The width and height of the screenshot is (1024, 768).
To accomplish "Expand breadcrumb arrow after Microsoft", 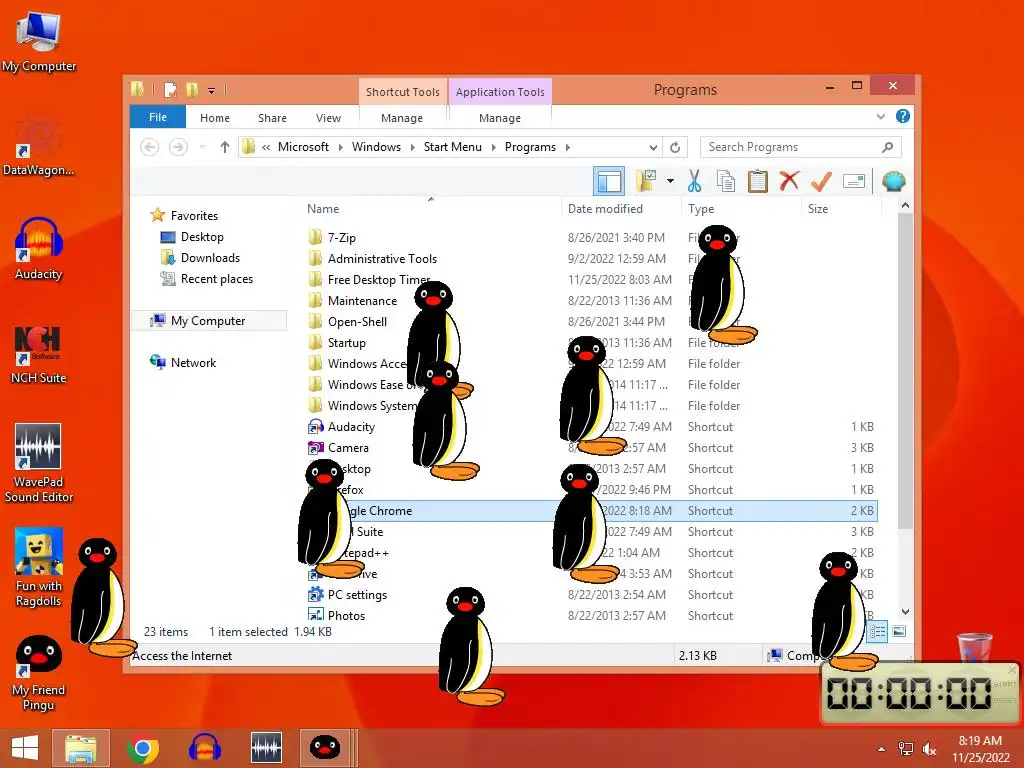I will click(x=340, y=148).
